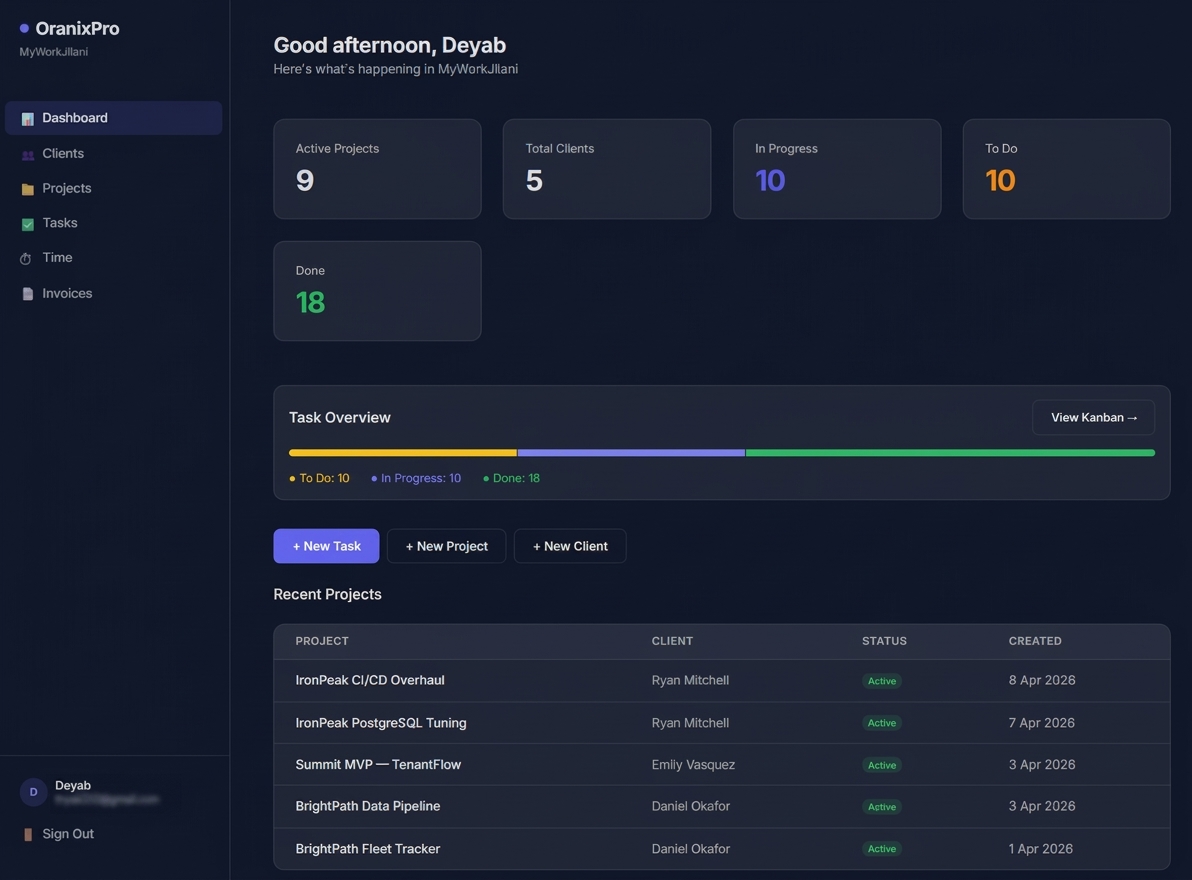Click the + New Project button
The height and width of the screenshot is (880, 1192).
coord(446,546)
